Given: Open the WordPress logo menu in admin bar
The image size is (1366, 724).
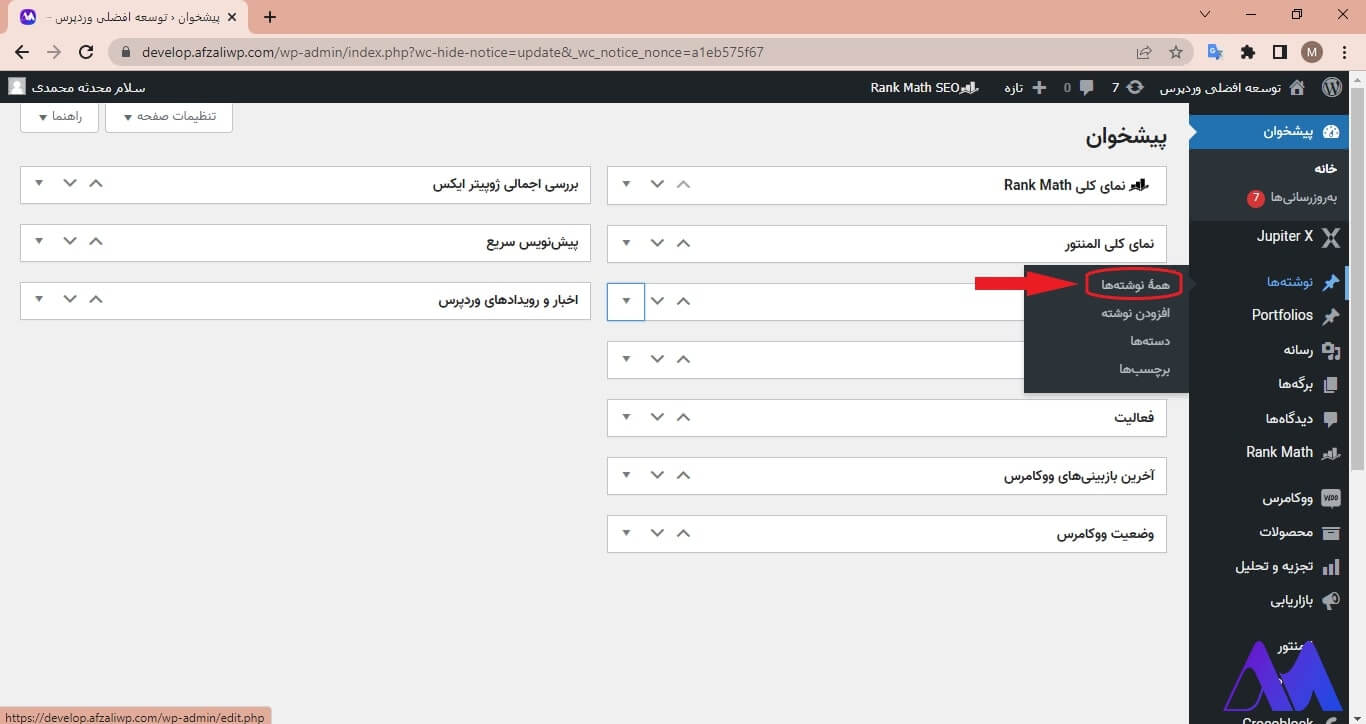Looking at the screenshot, I should tap(1331, 88).
